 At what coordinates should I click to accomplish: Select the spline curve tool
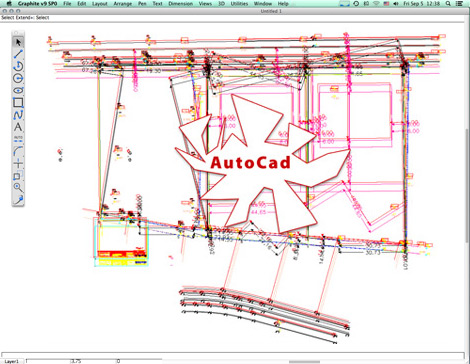point(18,115)
